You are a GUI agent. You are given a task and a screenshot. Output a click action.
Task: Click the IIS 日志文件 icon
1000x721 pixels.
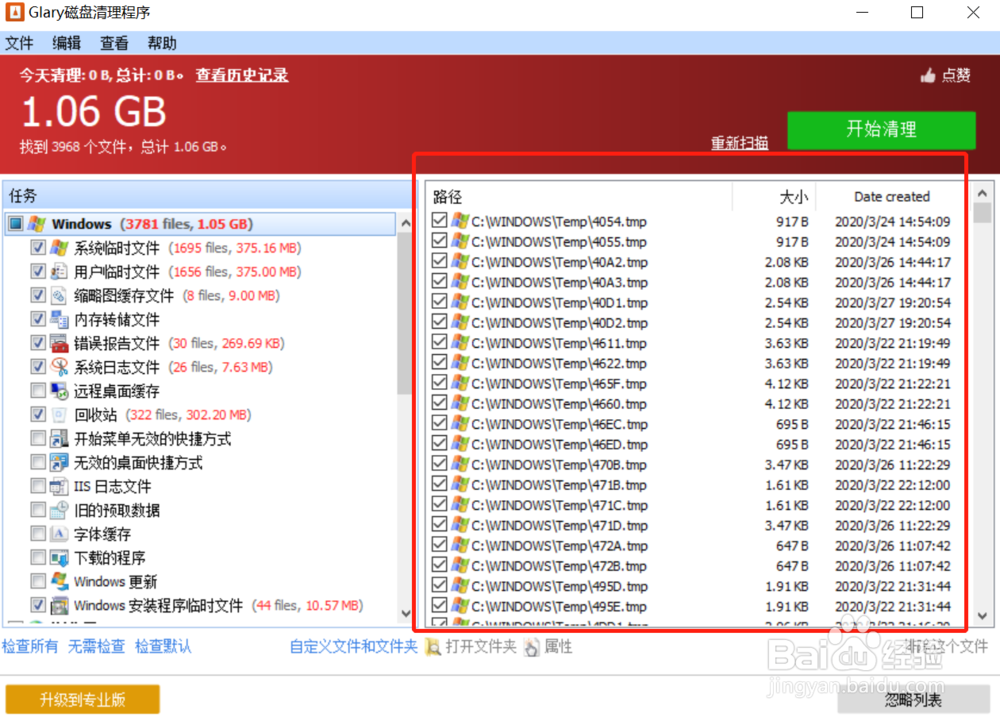59,486
